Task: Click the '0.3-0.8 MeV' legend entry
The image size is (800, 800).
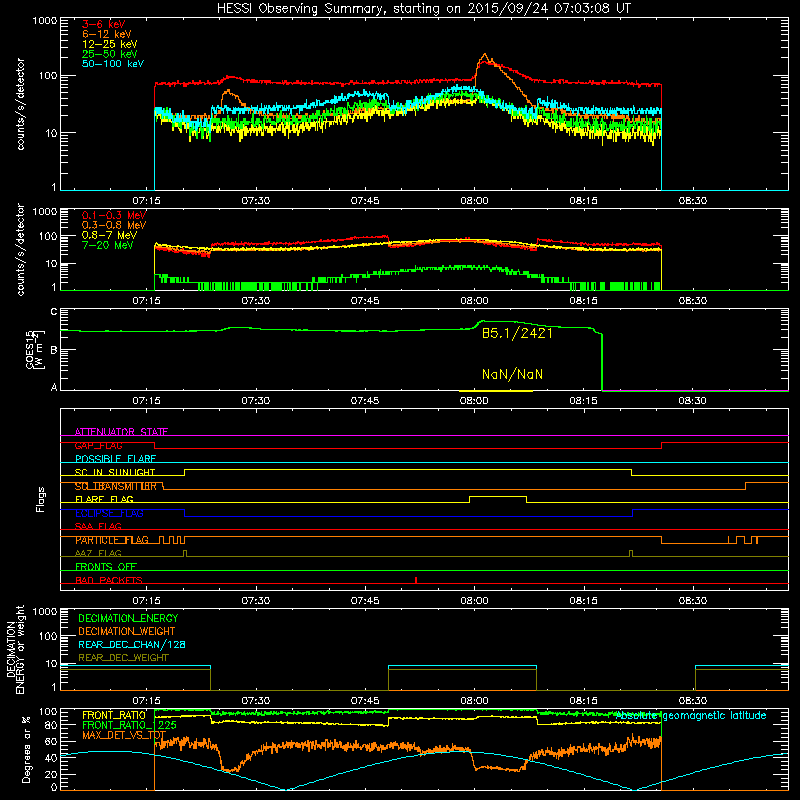Action: click(114, 225)
